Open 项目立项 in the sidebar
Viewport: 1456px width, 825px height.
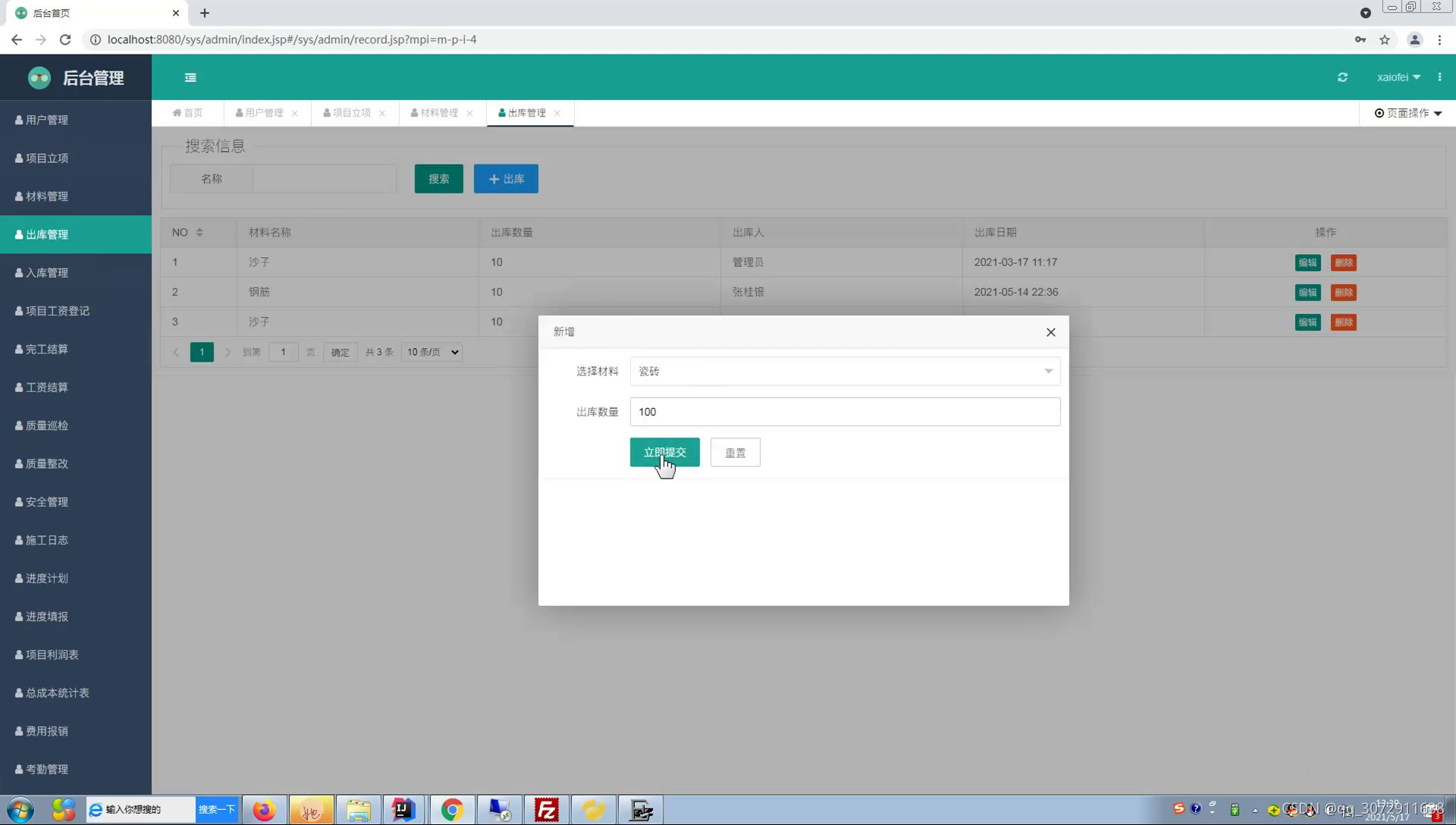[x=76, y=158]
